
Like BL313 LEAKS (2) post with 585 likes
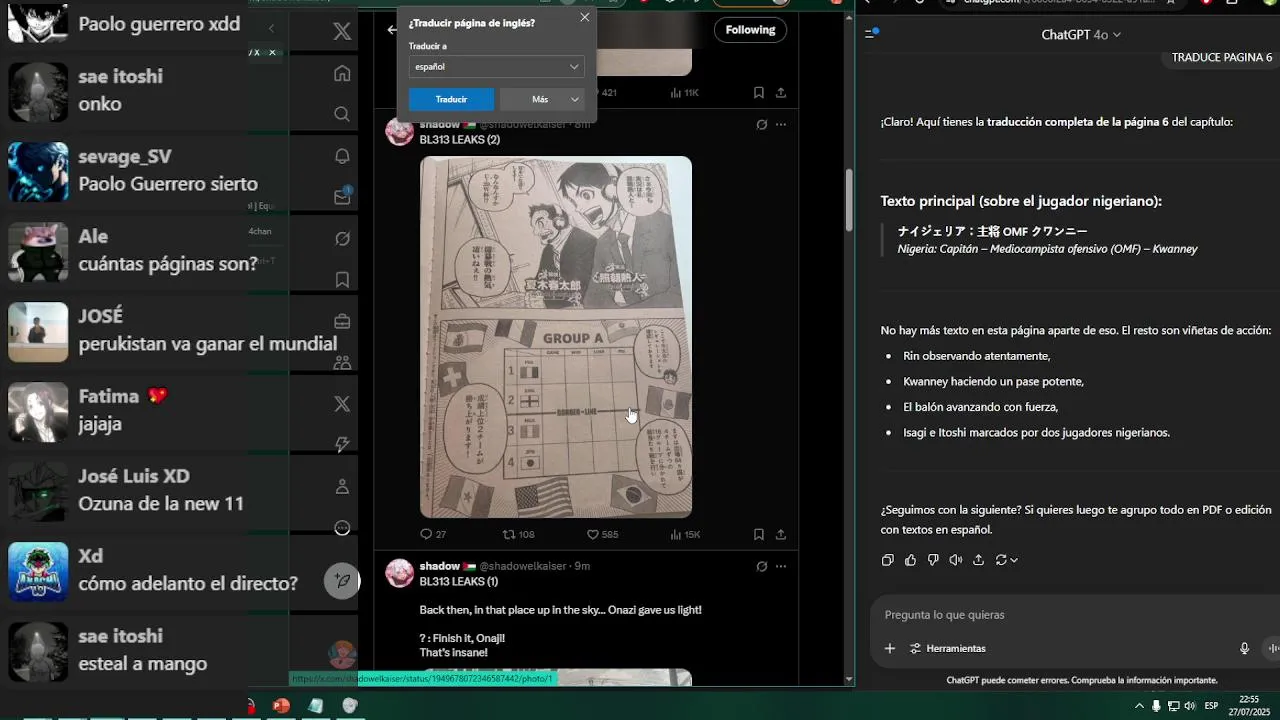602,534
